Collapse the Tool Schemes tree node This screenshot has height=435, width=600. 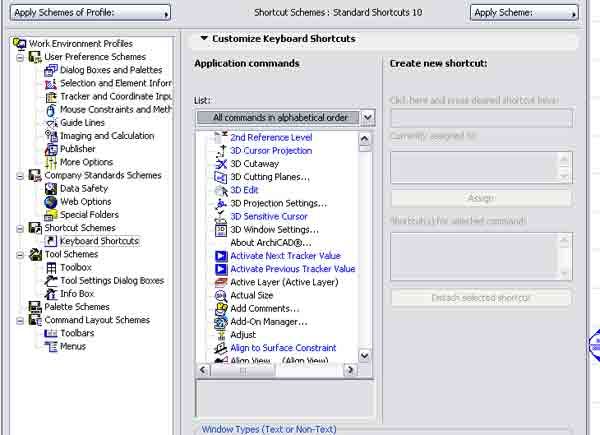tap(20, 255)
